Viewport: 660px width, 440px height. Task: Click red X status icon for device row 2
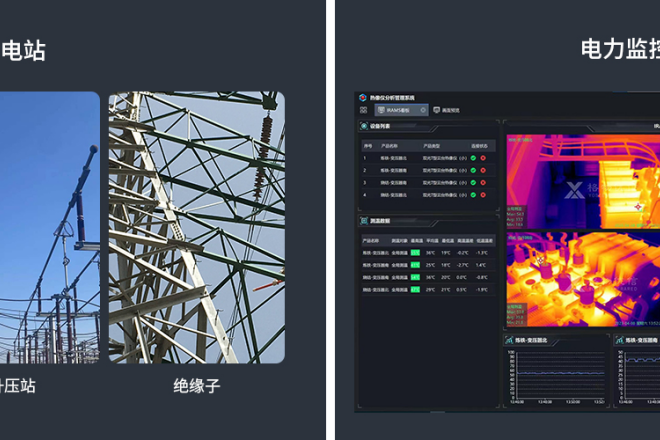point(483,170)
